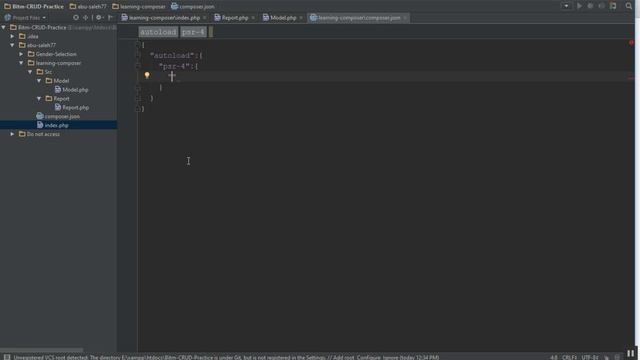Collapse the abu-saleh77 folder
Image resolution: width=640 pixels, height=360 pixels.
coord(12,45)
